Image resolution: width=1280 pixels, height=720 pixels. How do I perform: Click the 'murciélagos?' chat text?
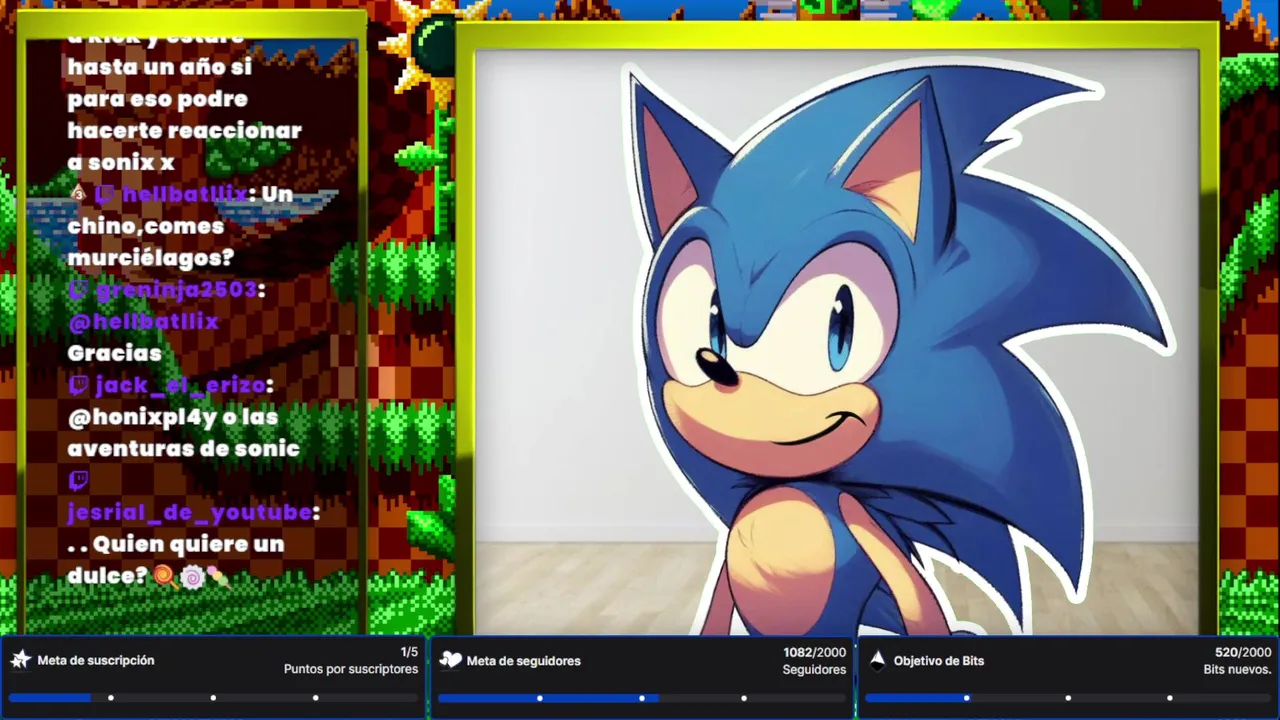150,258
